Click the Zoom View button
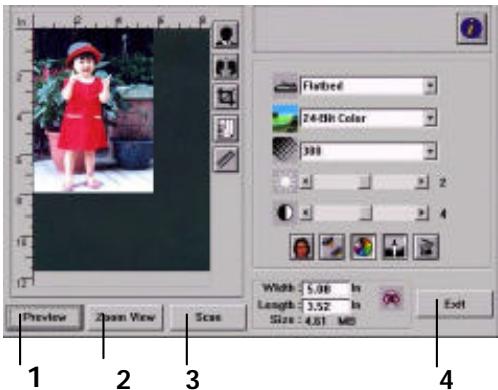 click(125, 317)
